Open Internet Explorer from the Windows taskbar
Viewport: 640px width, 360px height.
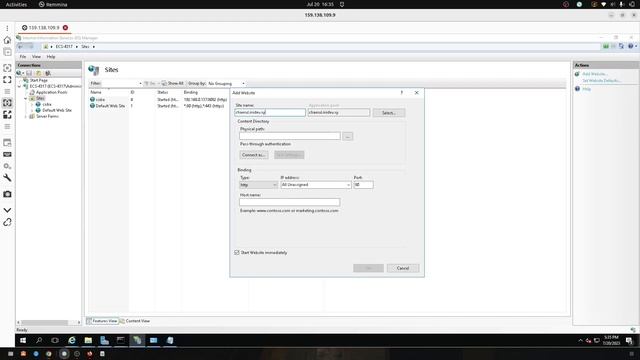click(72, 340)
